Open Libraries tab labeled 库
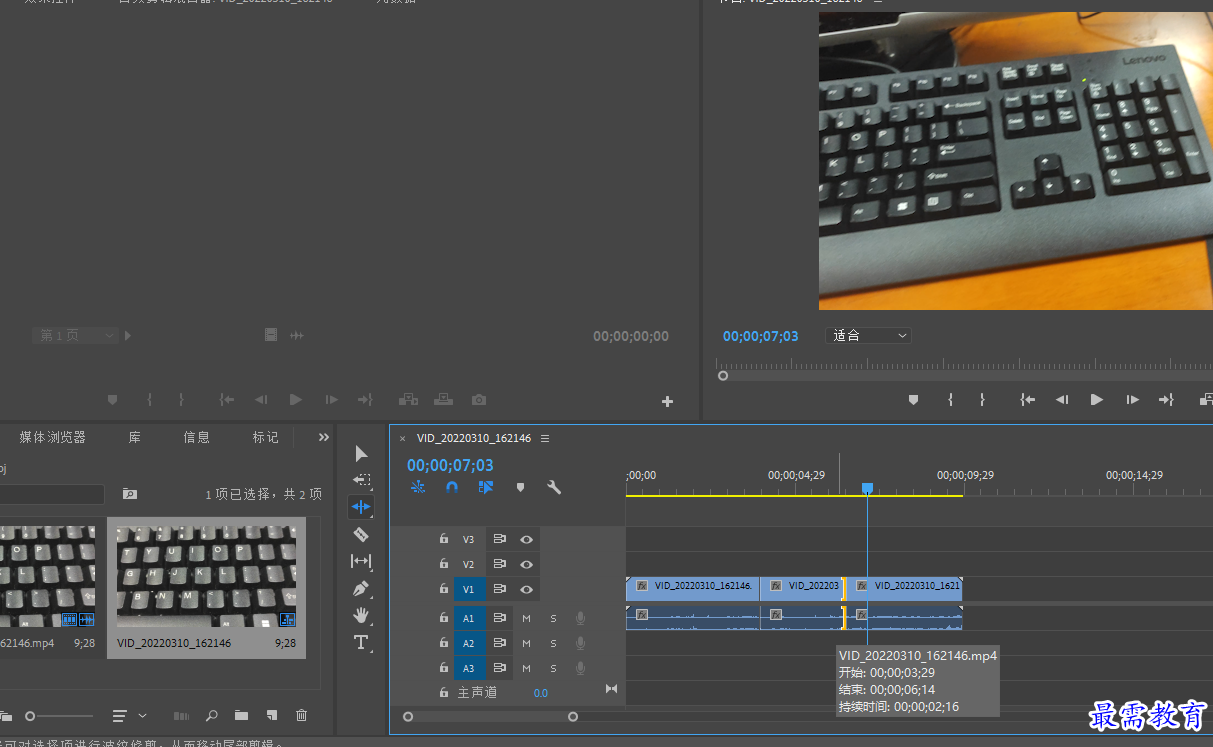The image size is (1213, 747). [134, 437]
